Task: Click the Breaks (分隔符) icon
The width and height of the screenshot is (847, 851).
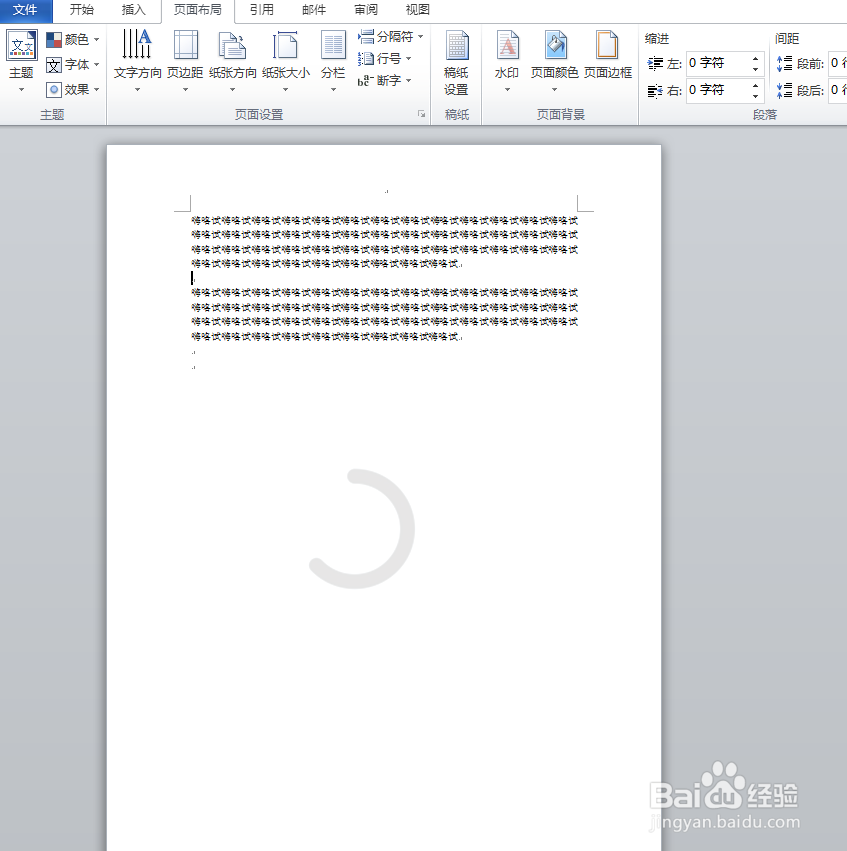Action: tap(366, 37)
